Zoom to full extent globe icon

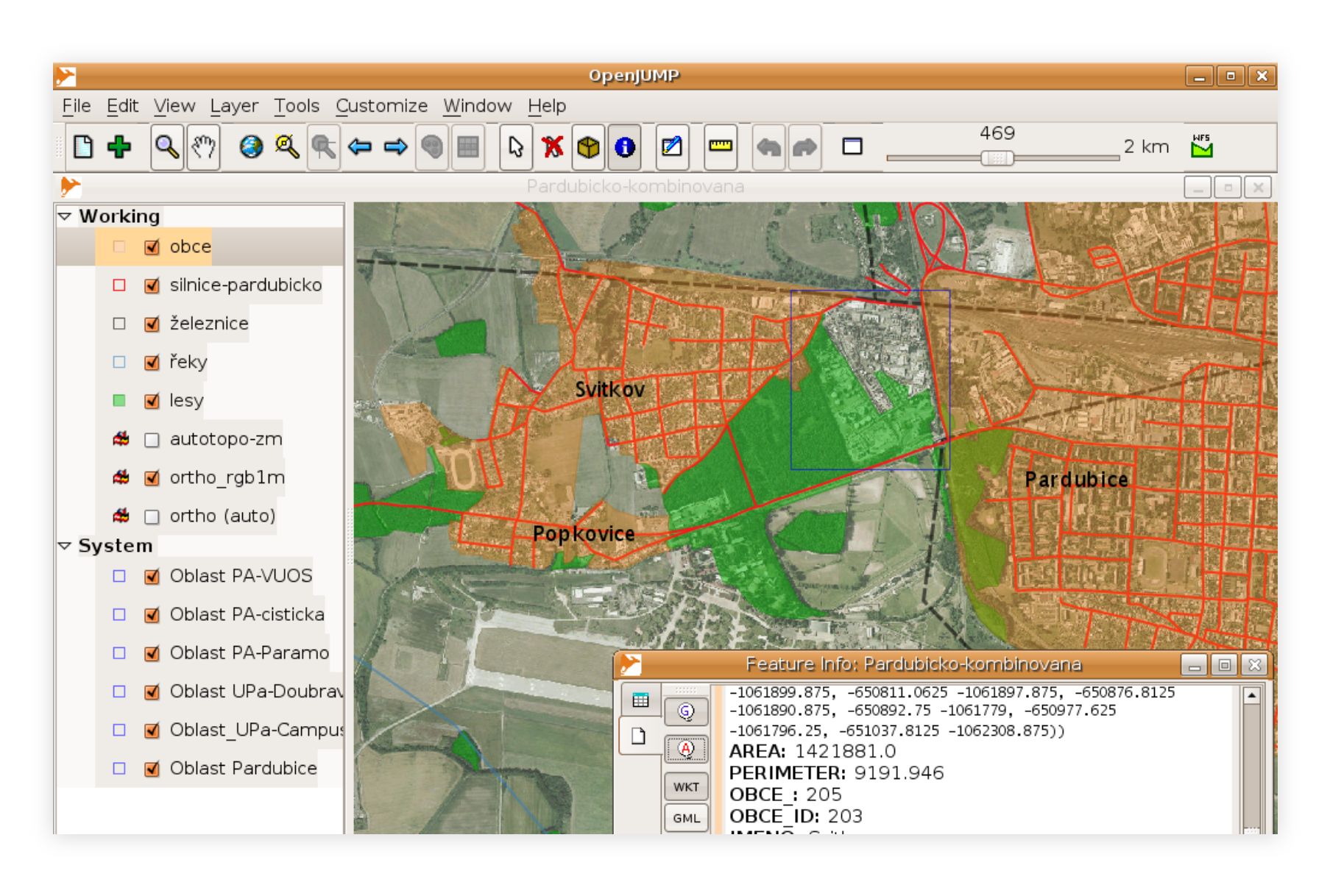(x=251, y=148)
